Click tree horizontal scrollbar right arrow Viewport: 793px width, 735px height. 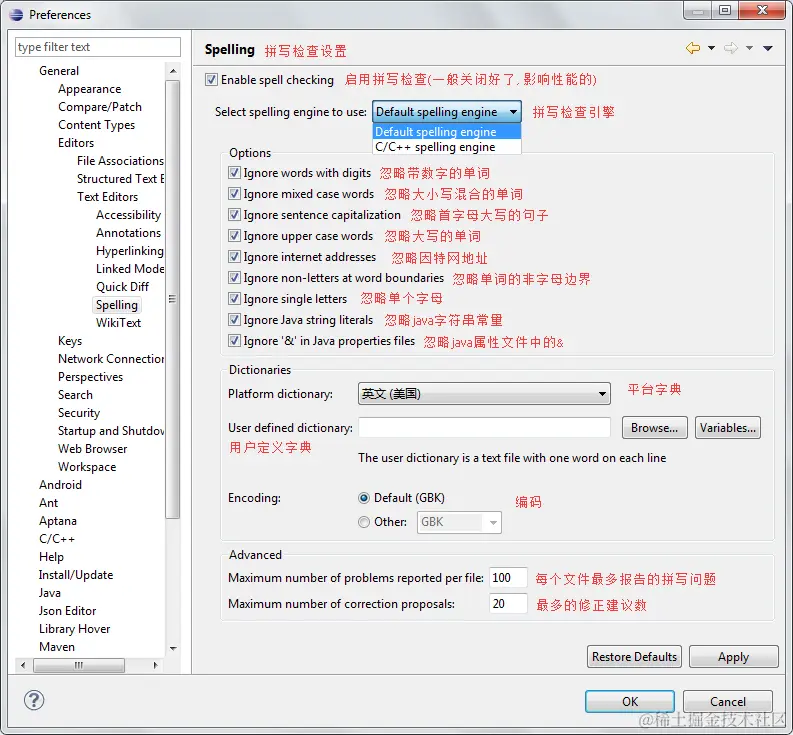click(155, 665)
